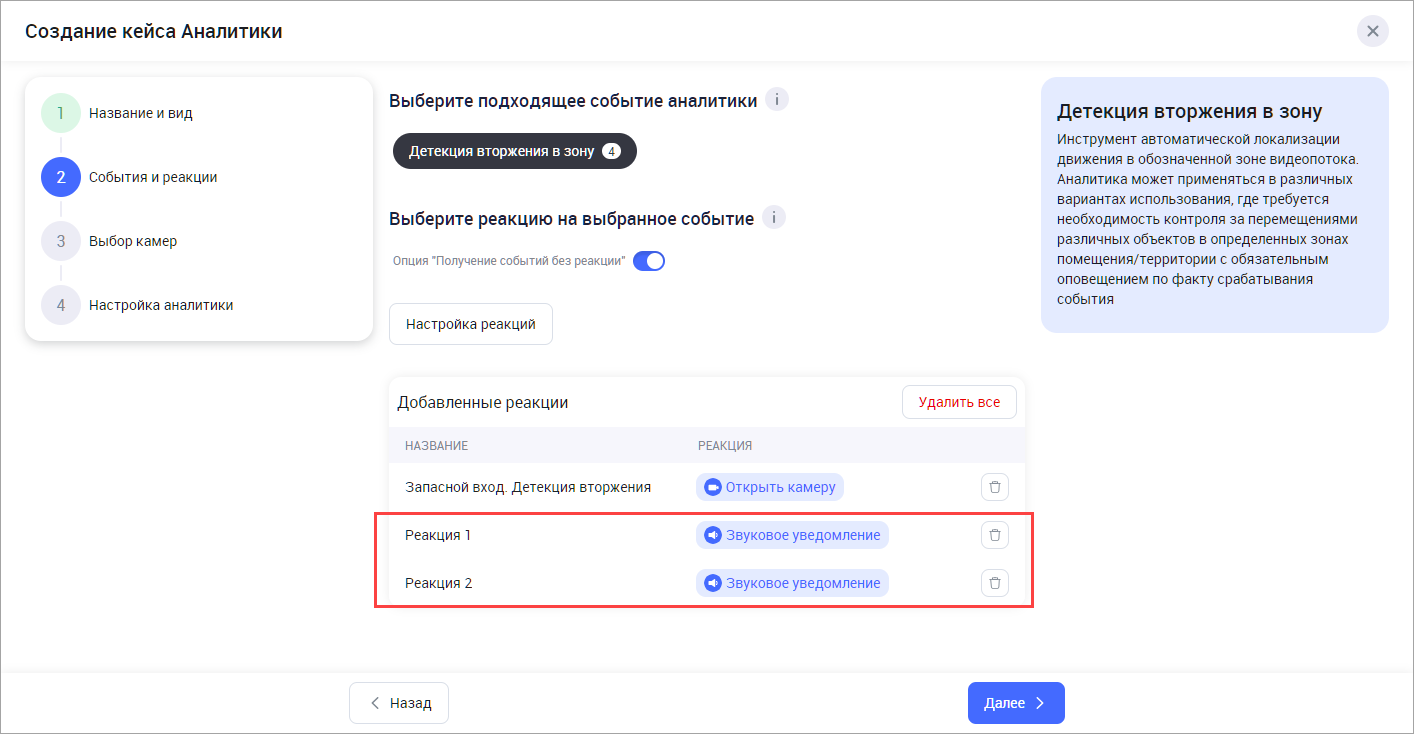The width and height of the screenshot is (1414, 734).
Task: Go to step 1 Название и вид
Action: pos(140,113)
